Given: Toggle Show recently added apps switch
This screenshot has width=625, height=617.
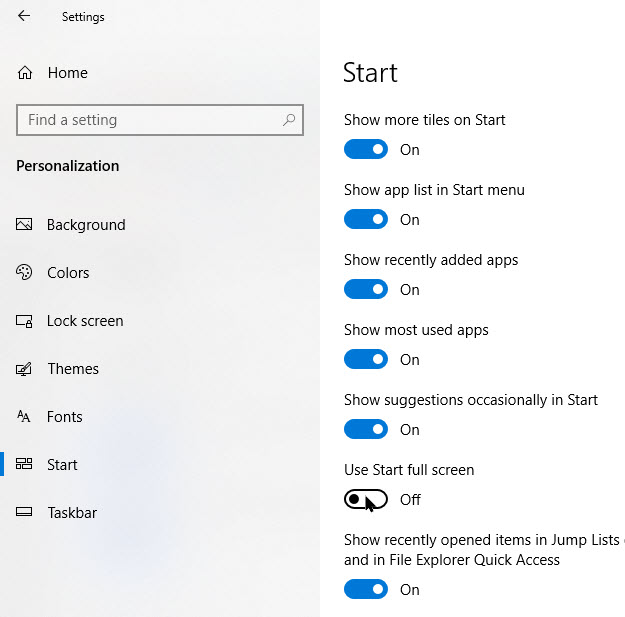Looking at the screenshot, I should [x=365, y=290].
